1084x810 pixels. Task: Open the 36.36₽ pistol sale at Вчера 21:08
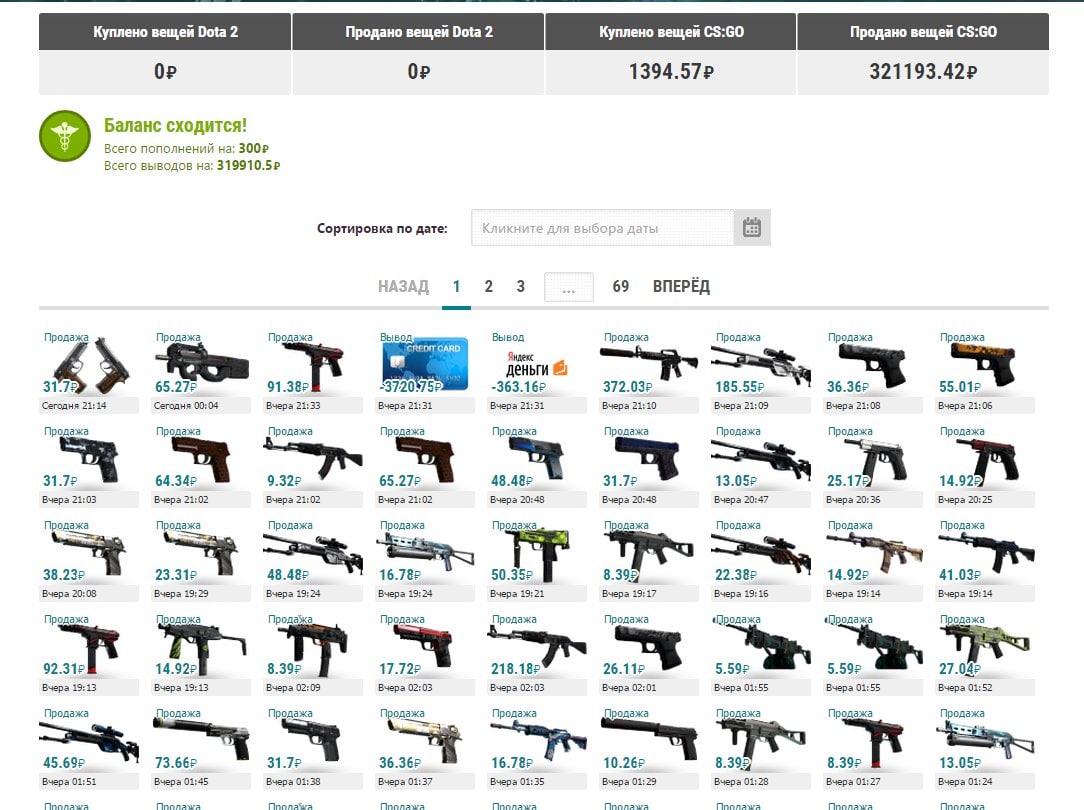[873, 372]
